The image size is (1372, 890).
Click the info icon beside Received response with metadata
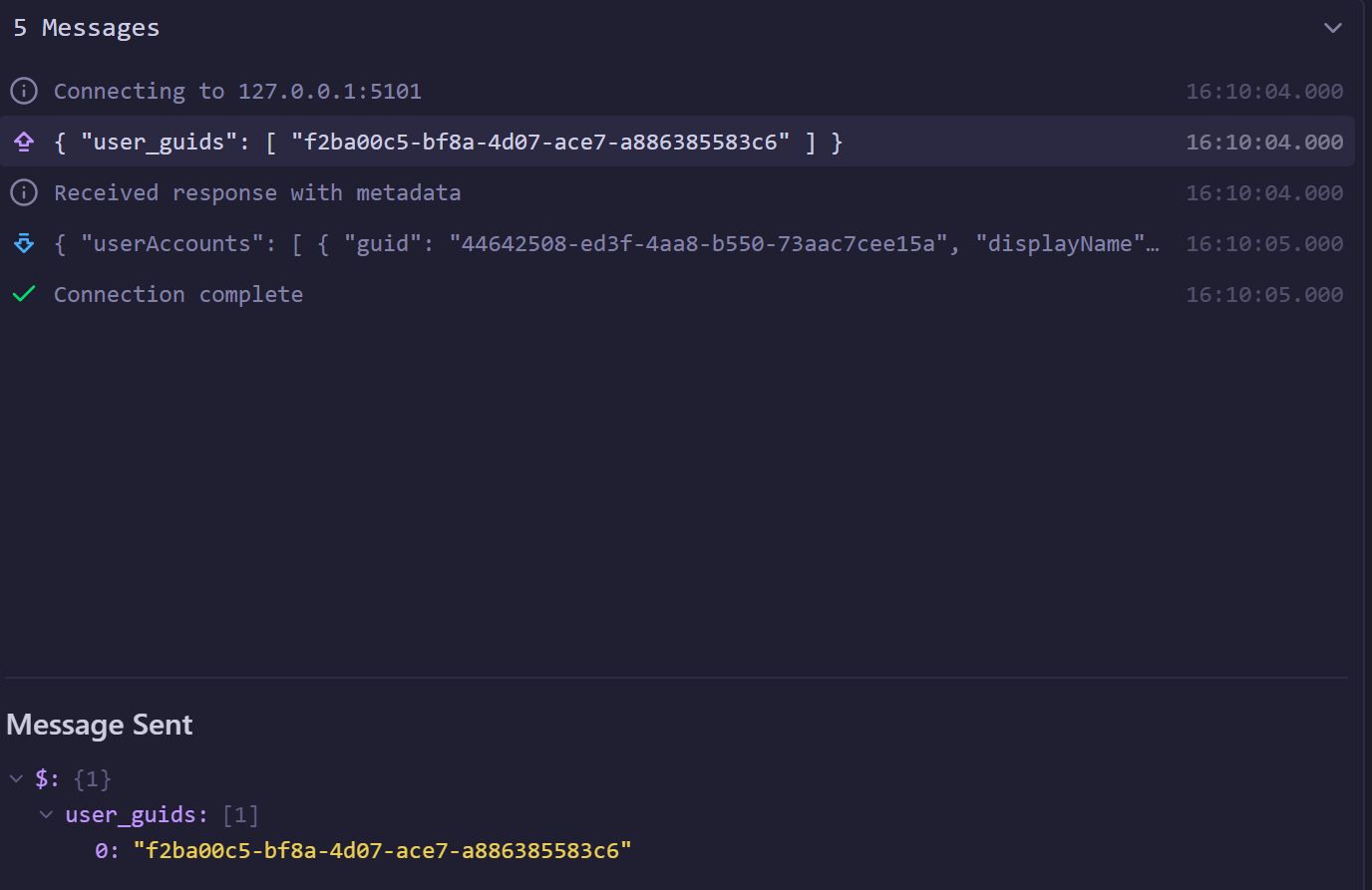pyautogui.click(x=24, y=192)
